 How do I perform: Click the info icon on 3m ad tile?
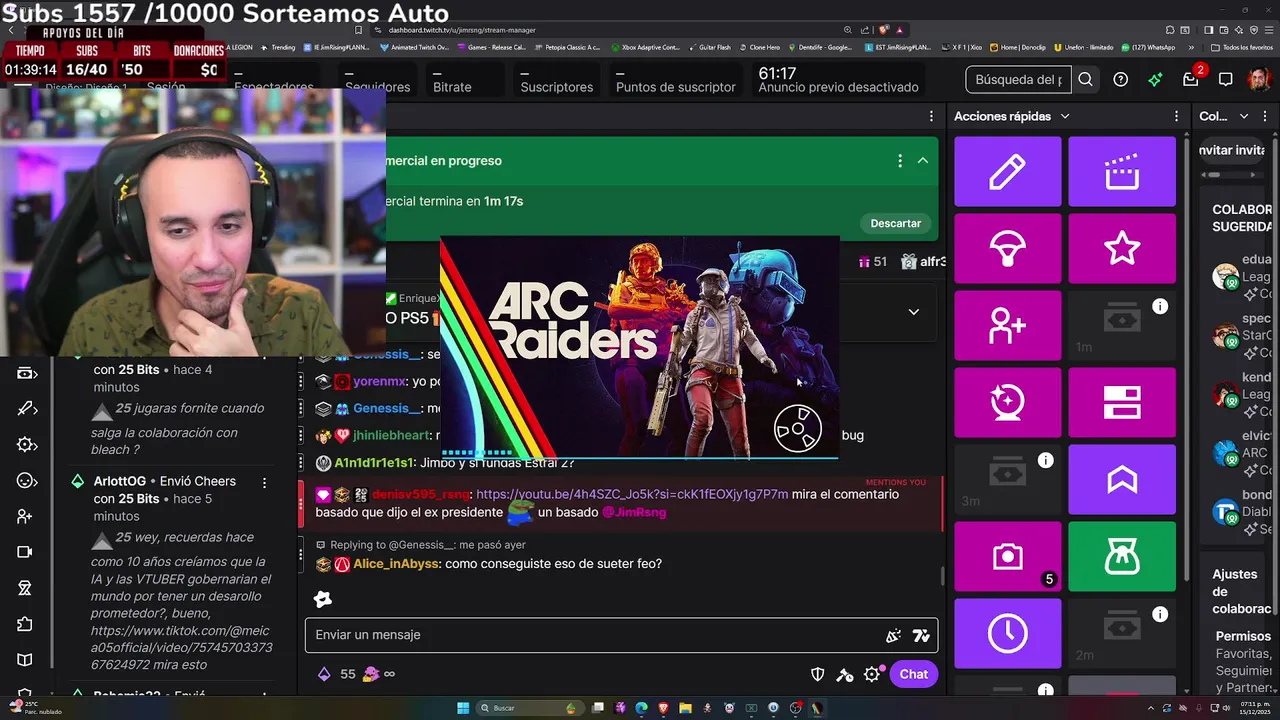tap(1045, 460)
